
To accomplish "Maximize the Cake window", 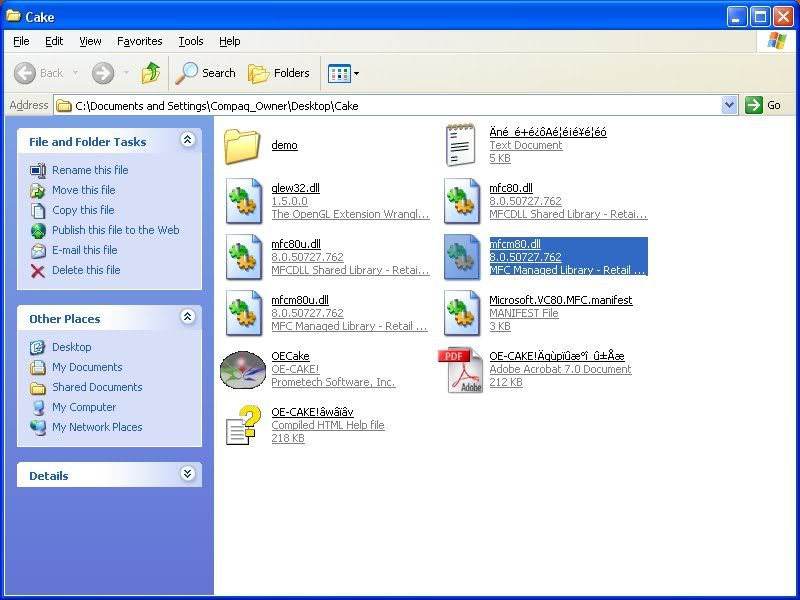I will pos(760,16).
